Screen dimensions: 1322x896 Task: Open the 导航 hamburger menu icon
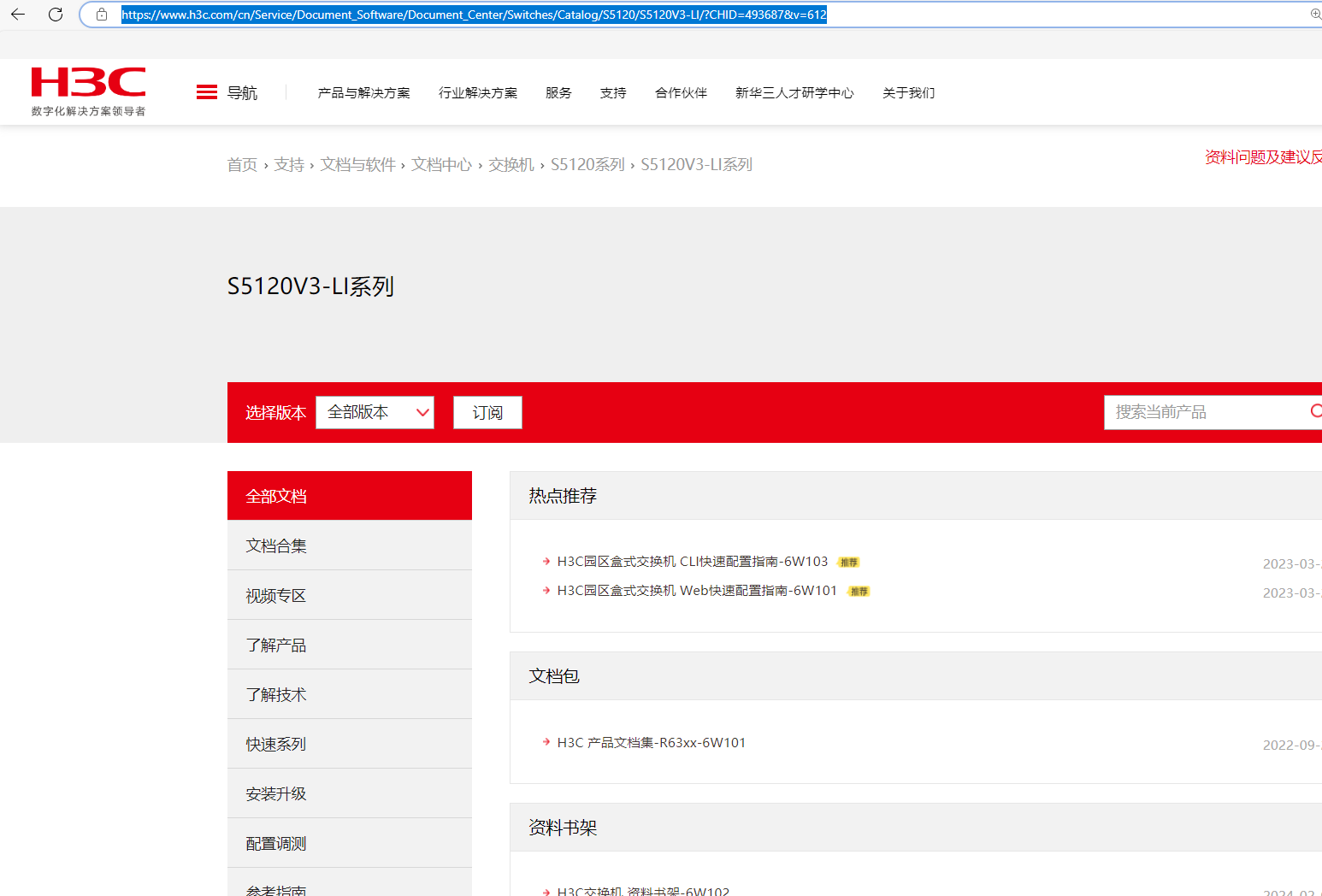click(x=207, y=92)
